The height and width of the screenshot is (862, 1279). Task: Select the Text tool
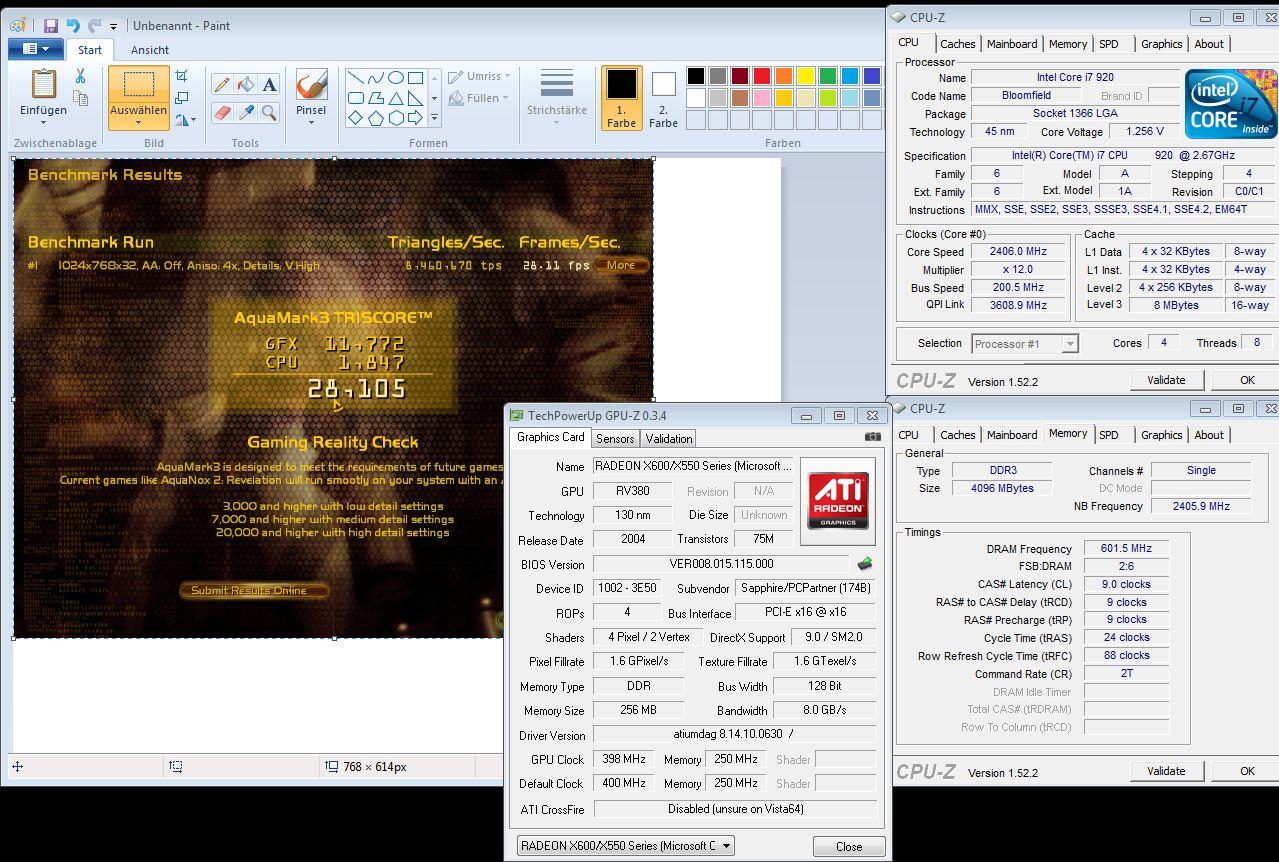coord(269,86)
